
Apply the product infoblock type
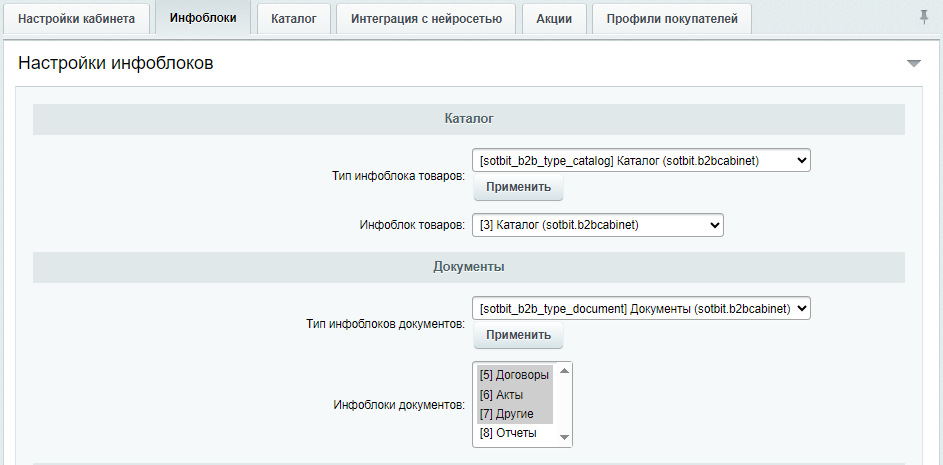tap(518, 186)
